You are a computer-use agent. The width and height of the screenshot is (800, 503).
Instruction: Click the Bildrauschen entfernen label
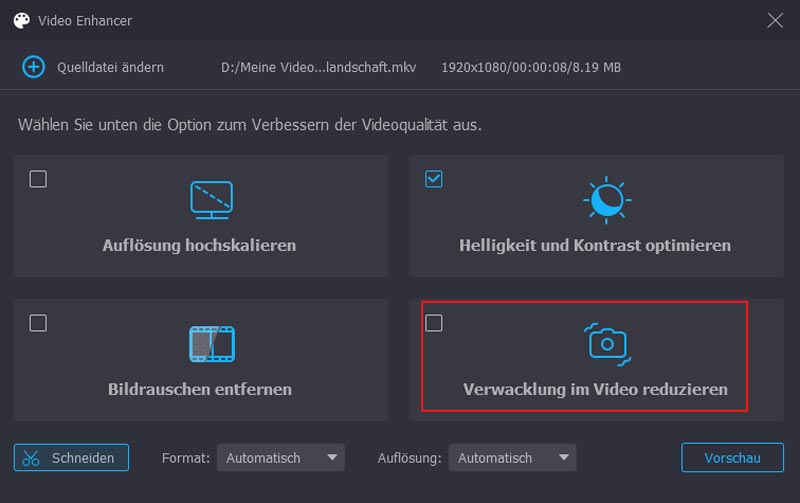pos(200,389)
